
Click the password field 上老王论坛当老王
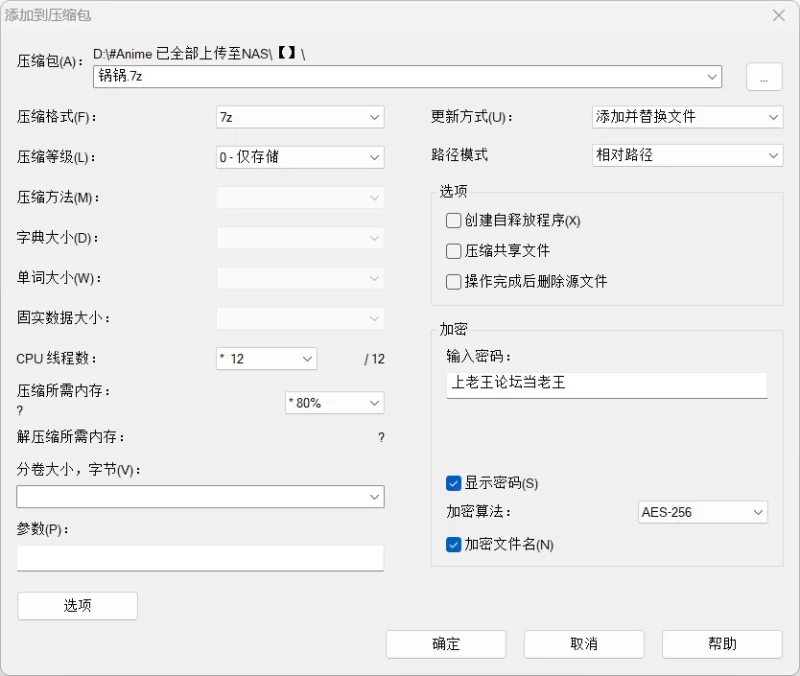[x=607, y=385]
